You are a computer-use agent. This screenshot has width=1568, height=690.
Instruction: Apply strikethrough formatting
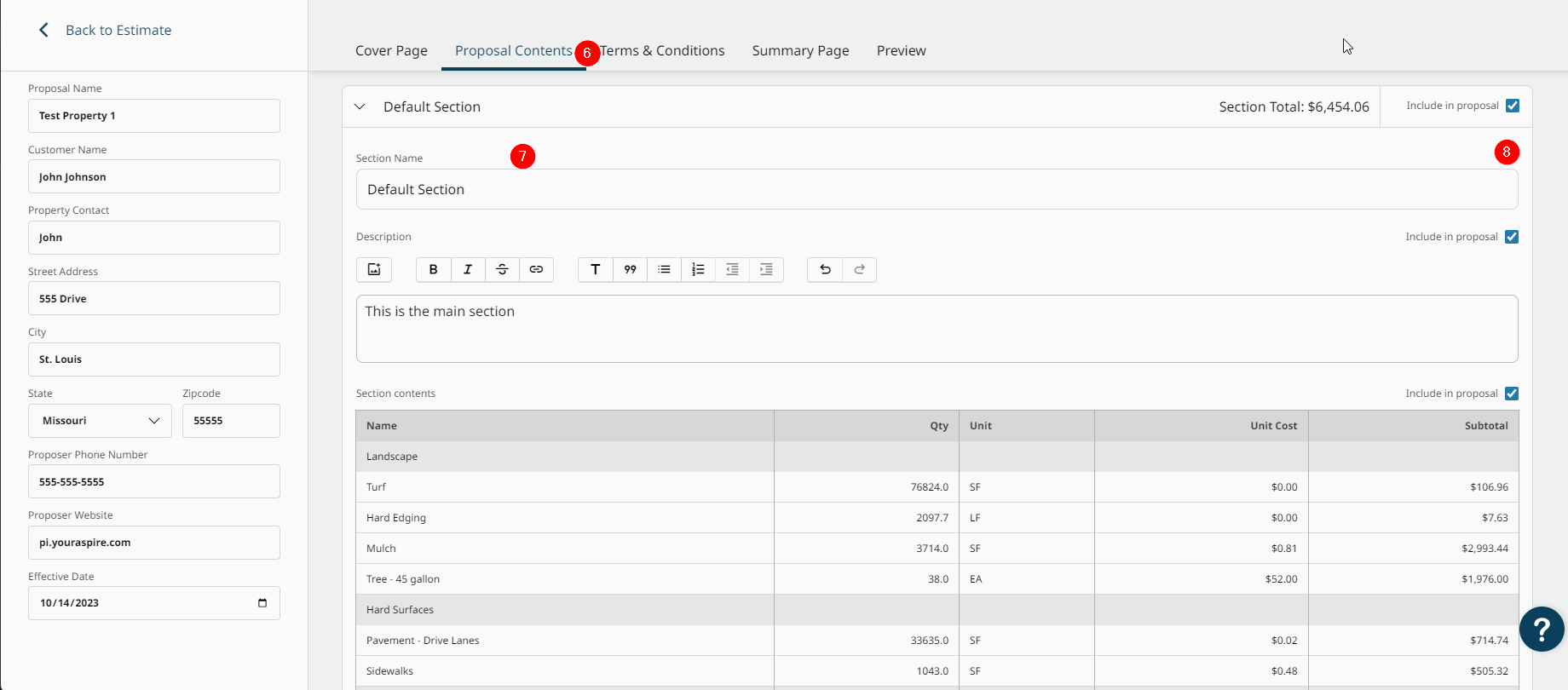(x=502, y=269)
